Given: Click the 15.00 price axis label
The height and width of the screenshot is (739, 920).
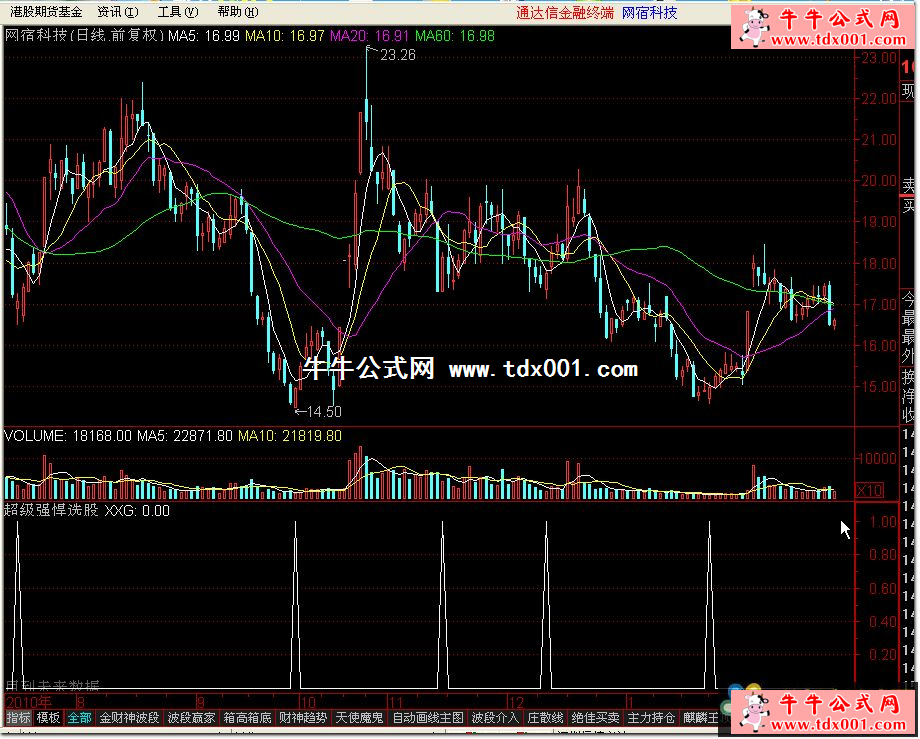Looking at the screenshot, I should [x=879, y=387].
